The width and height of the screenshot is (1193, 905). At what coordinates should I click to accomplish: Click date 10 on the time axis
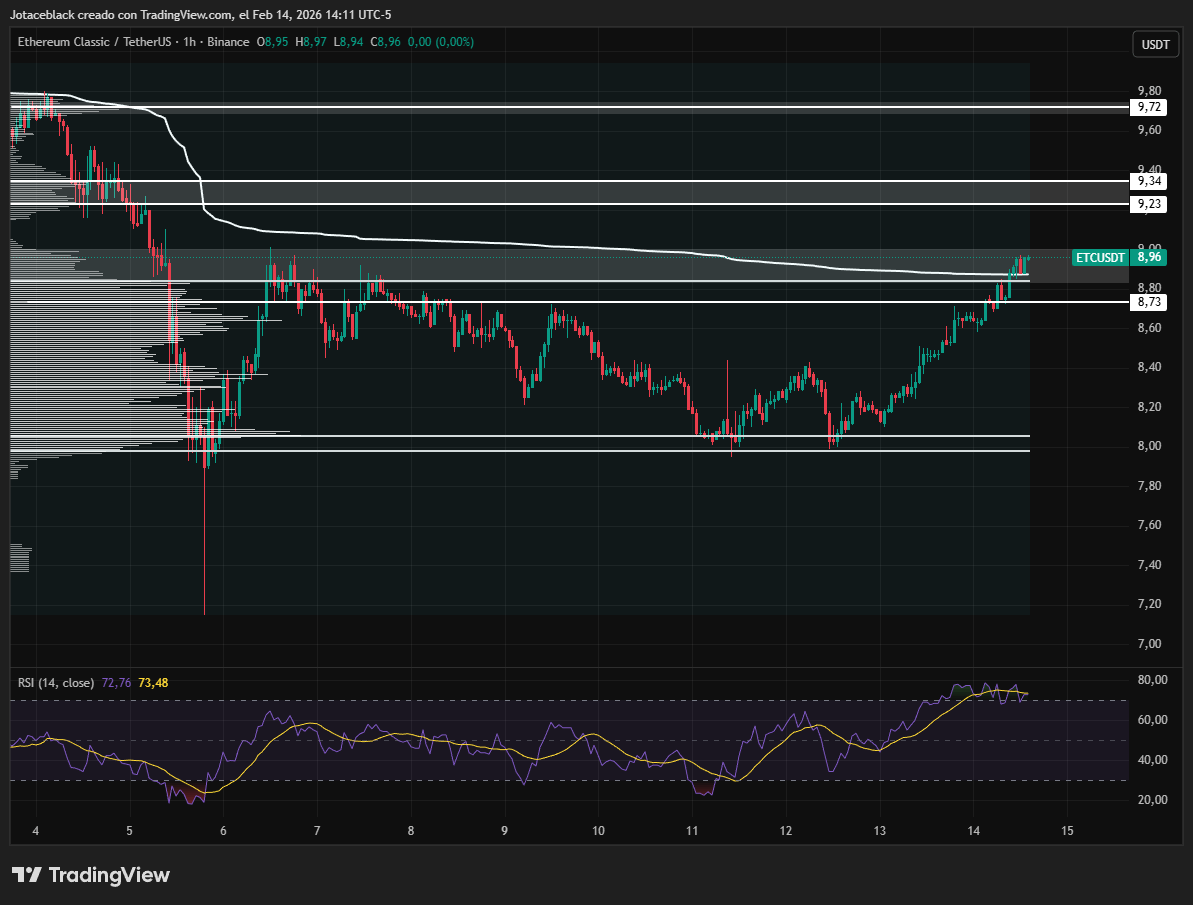(598, 831)
